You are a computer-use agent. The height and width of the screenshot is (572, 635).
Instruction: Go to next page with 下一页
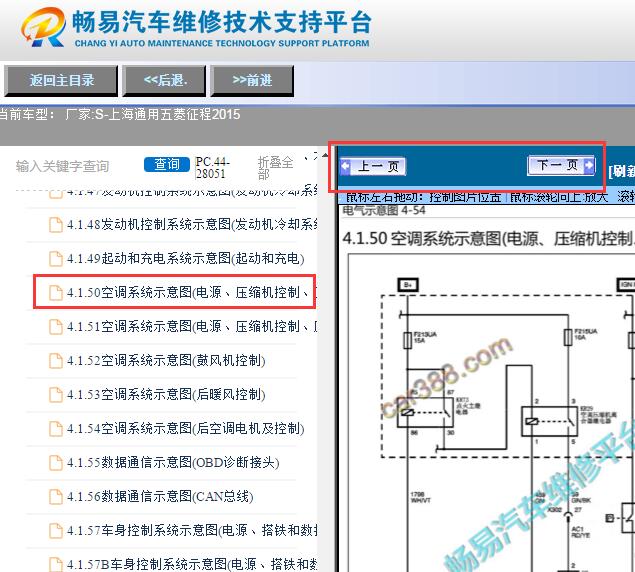pos(561,165)
